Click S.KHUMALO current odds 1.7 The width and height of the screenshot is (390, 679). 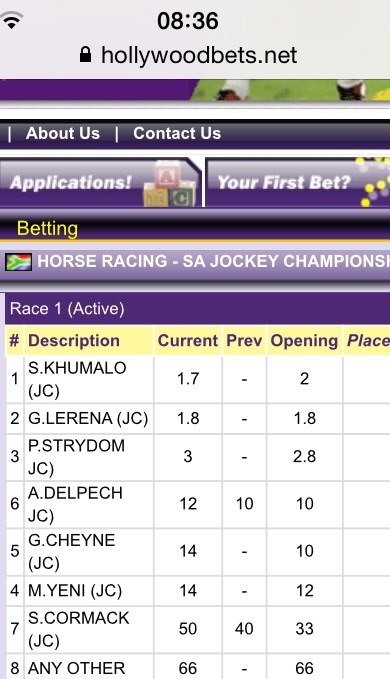click(x=188, y=379)
